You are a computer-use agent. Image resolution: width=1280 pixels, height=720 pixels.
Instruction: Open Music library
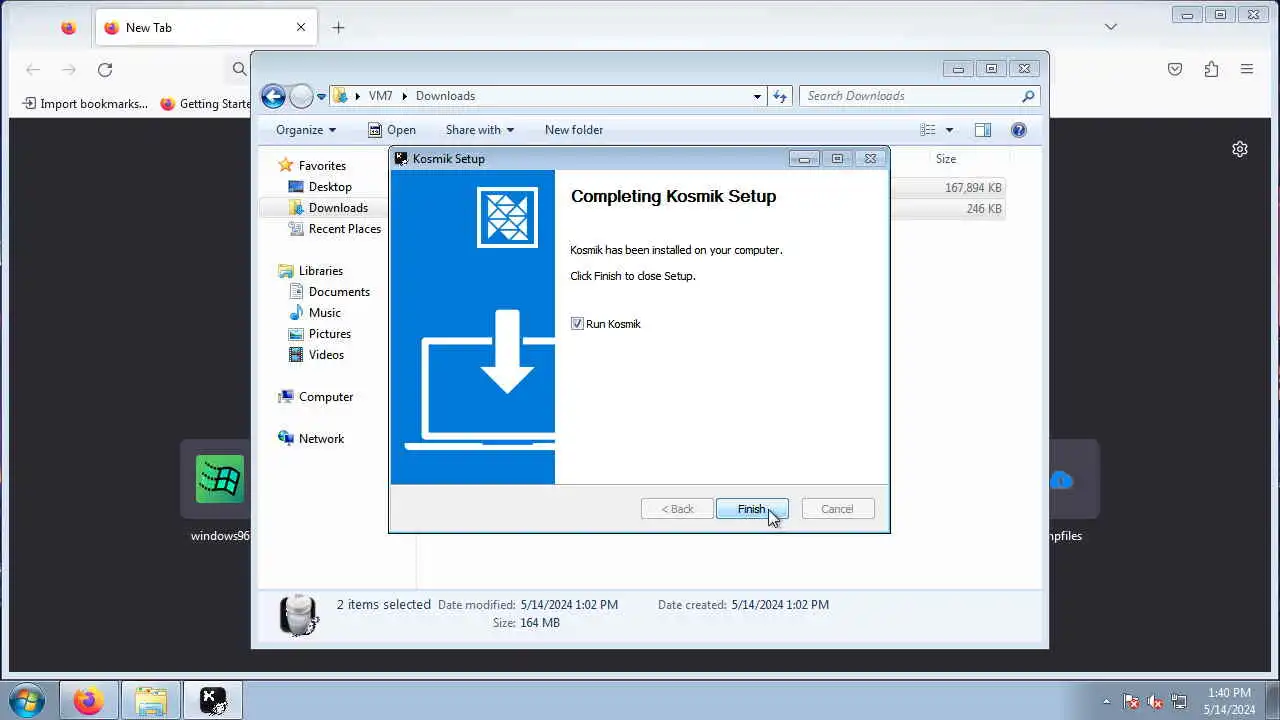[x=324, y=313]
